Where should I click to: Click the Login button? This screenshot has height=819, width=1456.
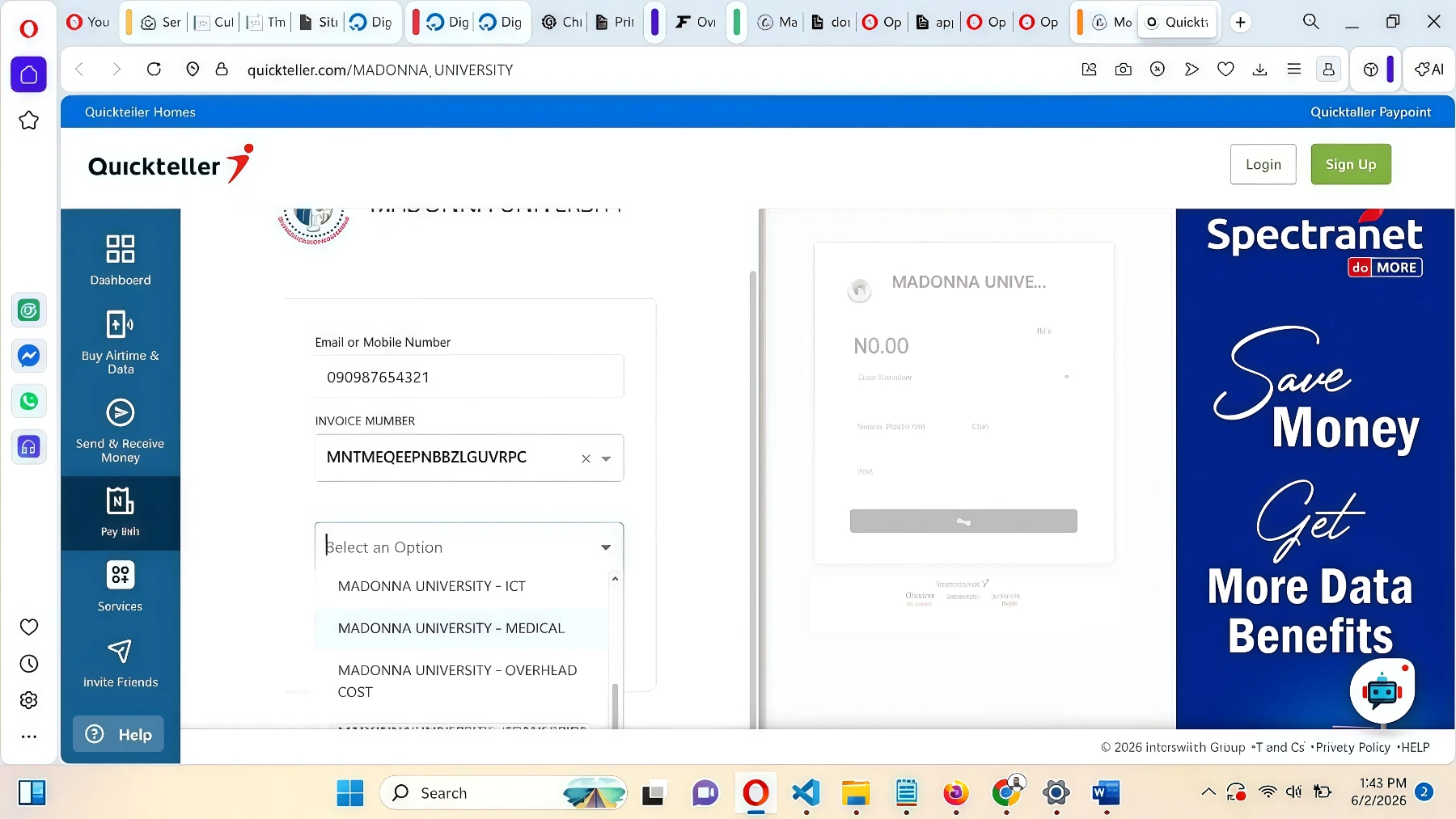pos(1263,164)
